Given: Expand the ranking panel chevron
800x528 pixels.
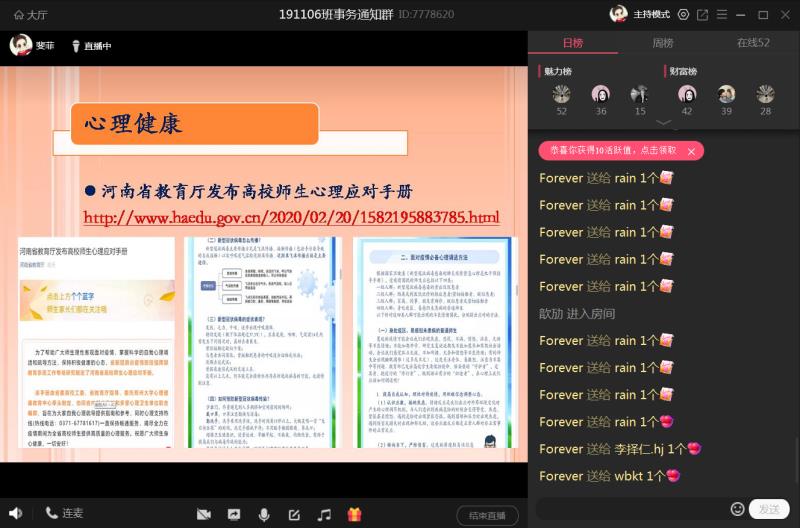Looking at the screenshot, I should 663,123.
